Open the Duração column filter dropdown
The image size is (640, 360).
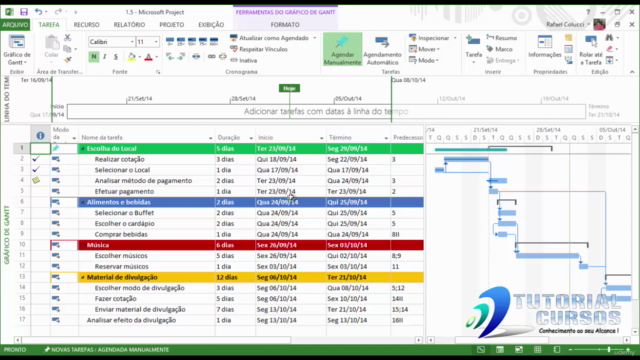251,138
